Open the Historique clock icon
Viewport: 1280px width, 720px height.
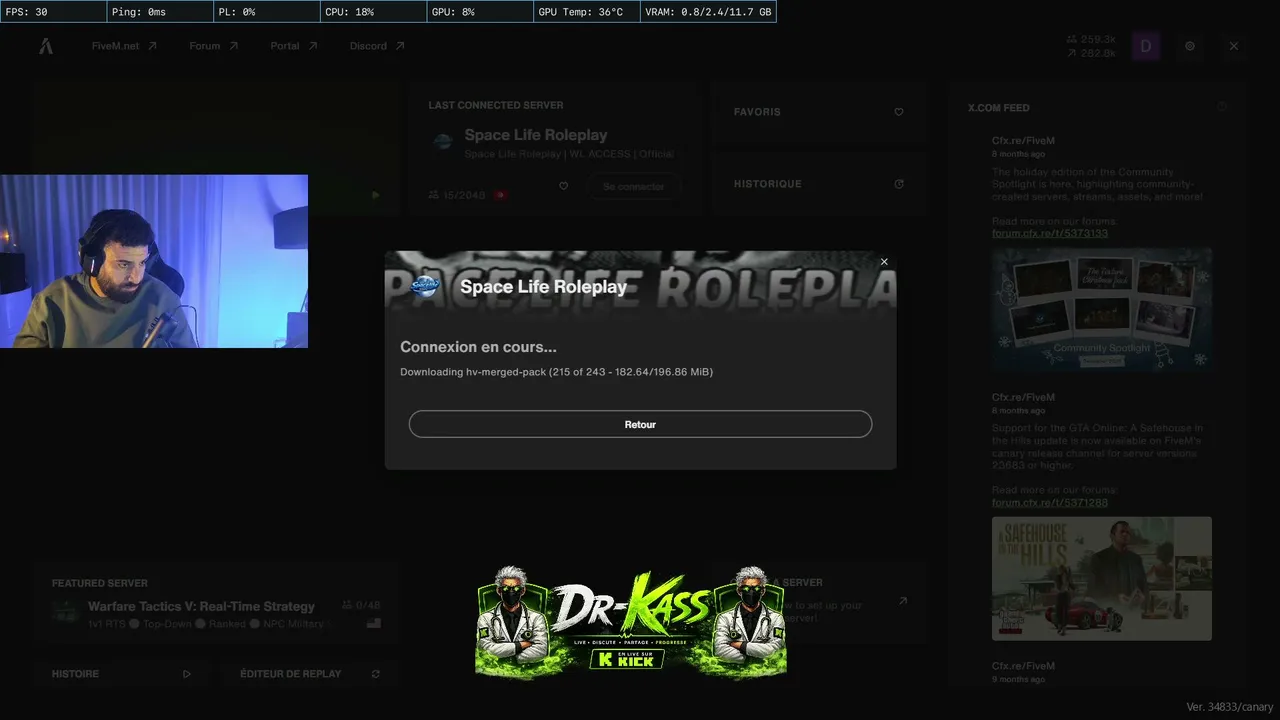tap(899, 184)
